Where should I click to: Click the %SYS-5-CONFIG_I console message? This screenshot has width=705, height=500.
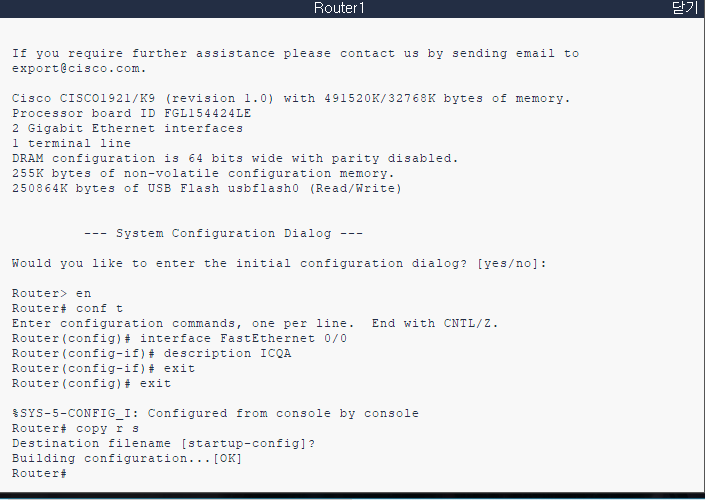215,413
